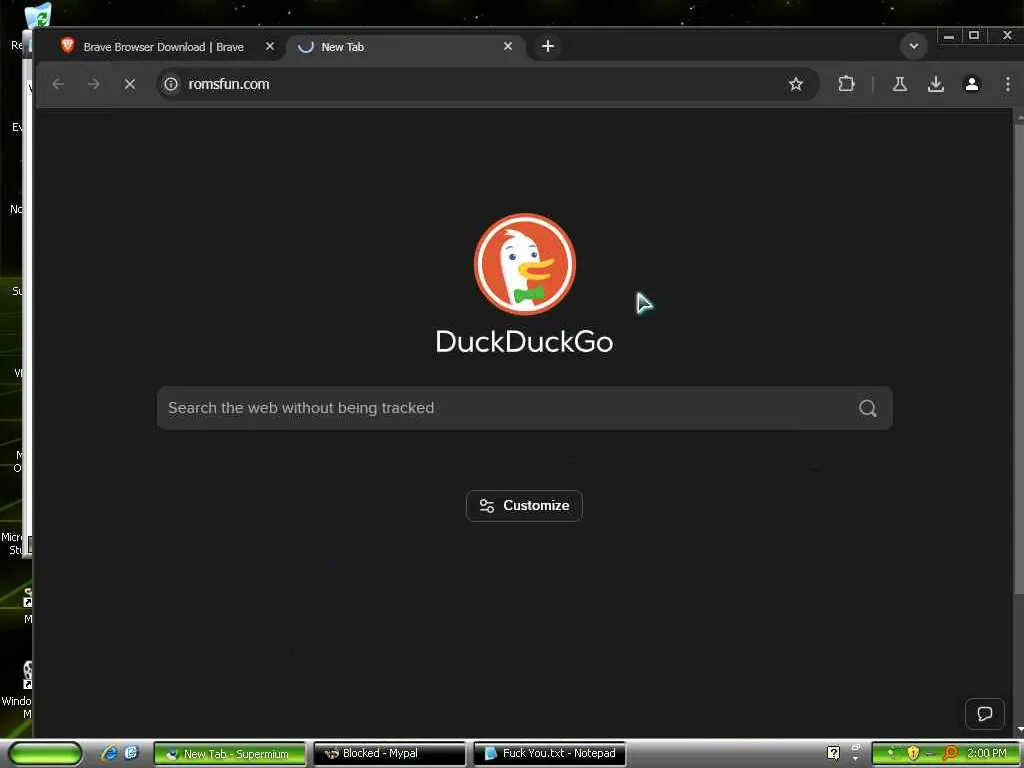
Task: Stop loading the page
Action: [x=129, y=84]
